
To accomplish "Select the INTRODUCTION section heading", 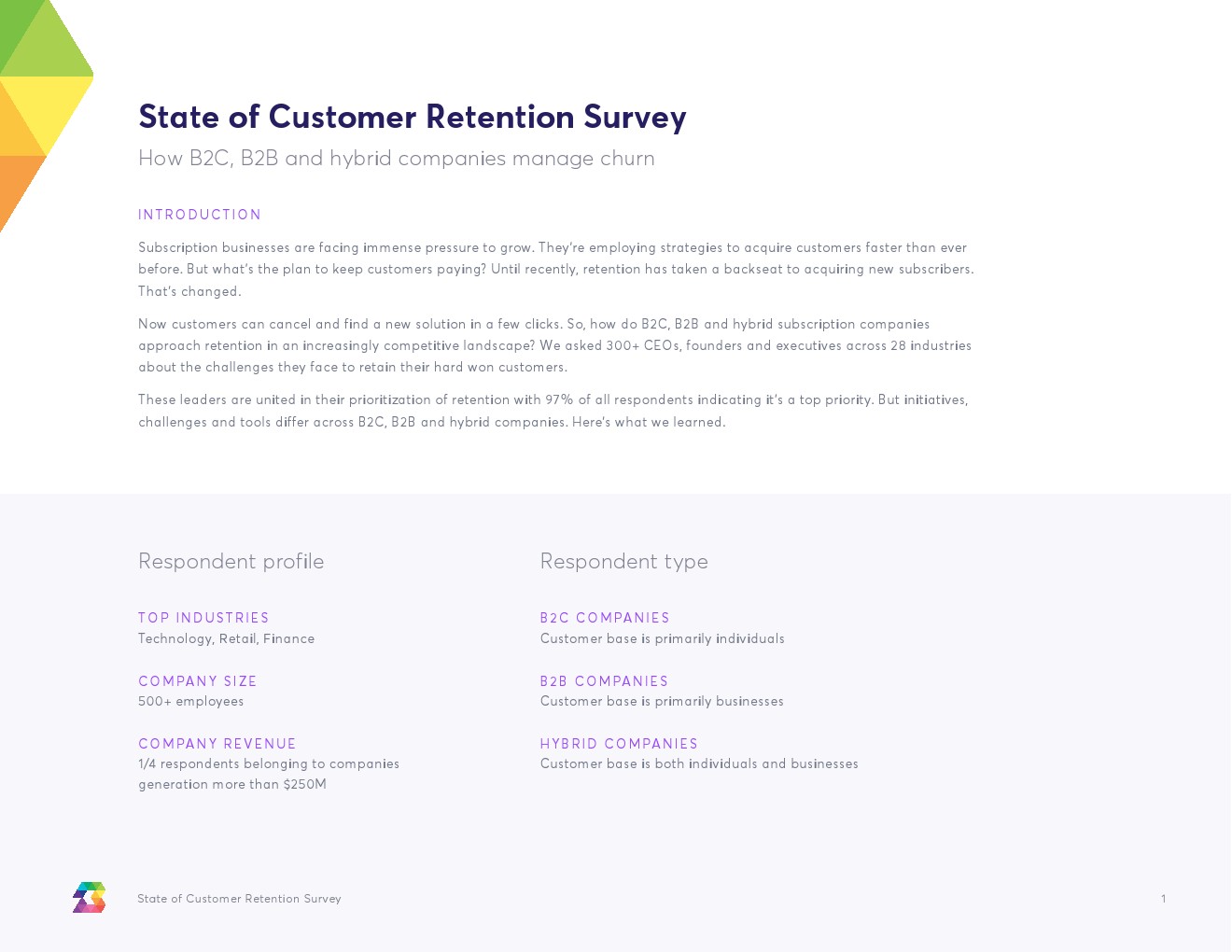I will coord(200,215).
